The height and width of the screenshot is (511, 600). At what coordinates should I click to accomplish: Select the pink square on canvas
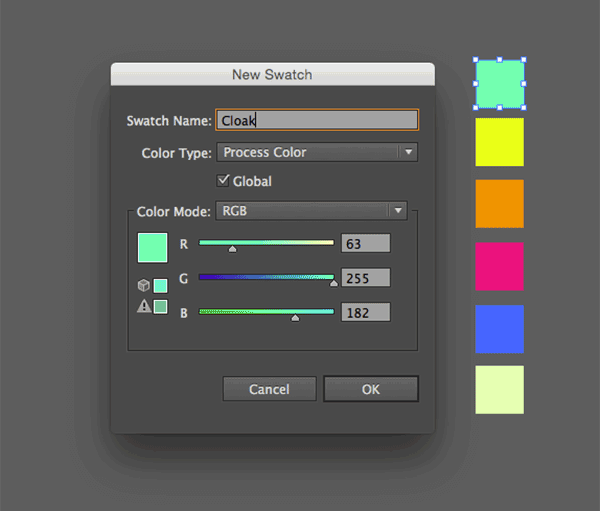tap(499, 266)
